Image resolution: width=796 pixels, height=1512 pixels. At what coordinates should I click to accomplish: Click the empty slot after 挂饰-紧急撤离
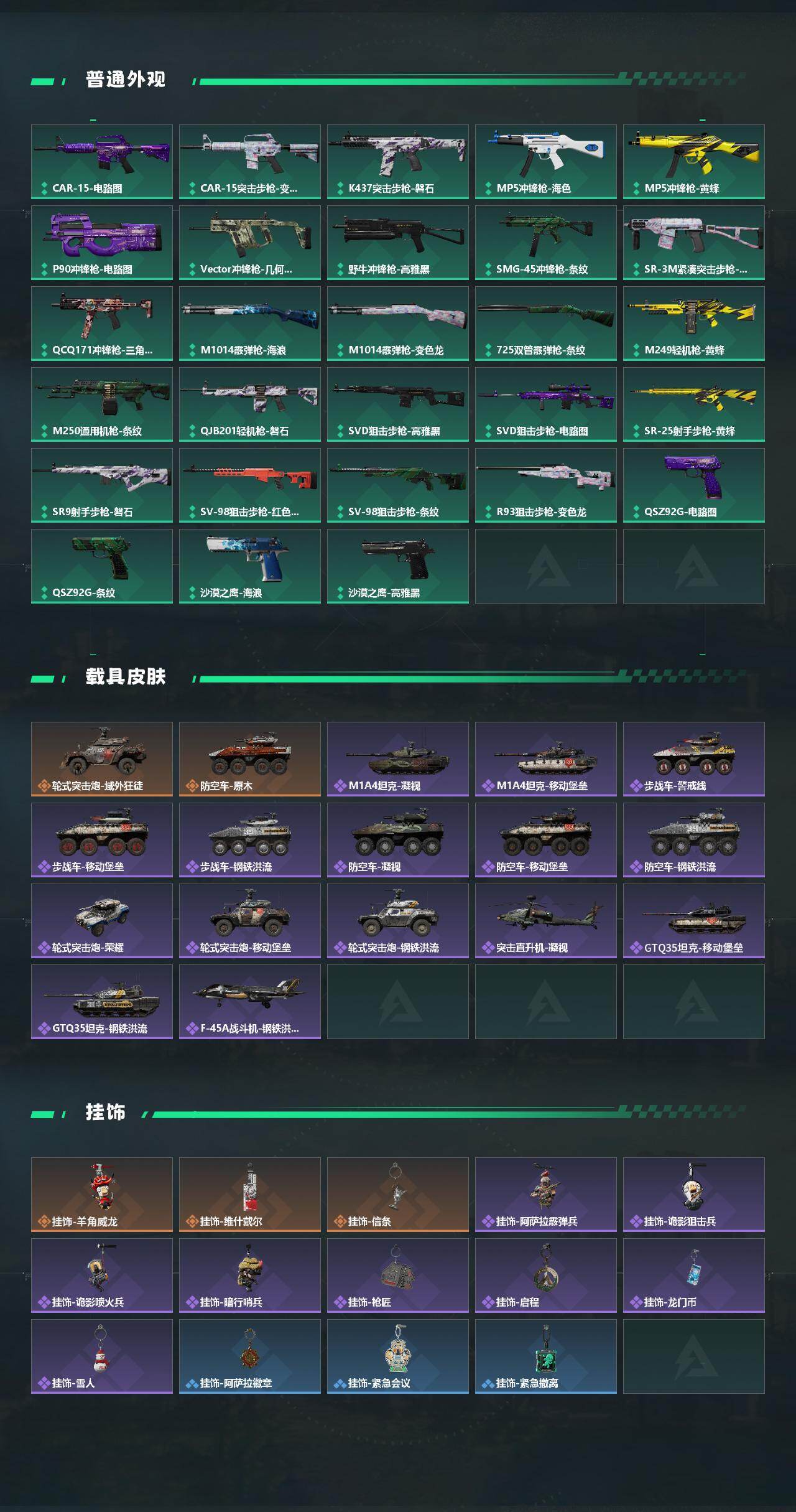coord(694,1356)
